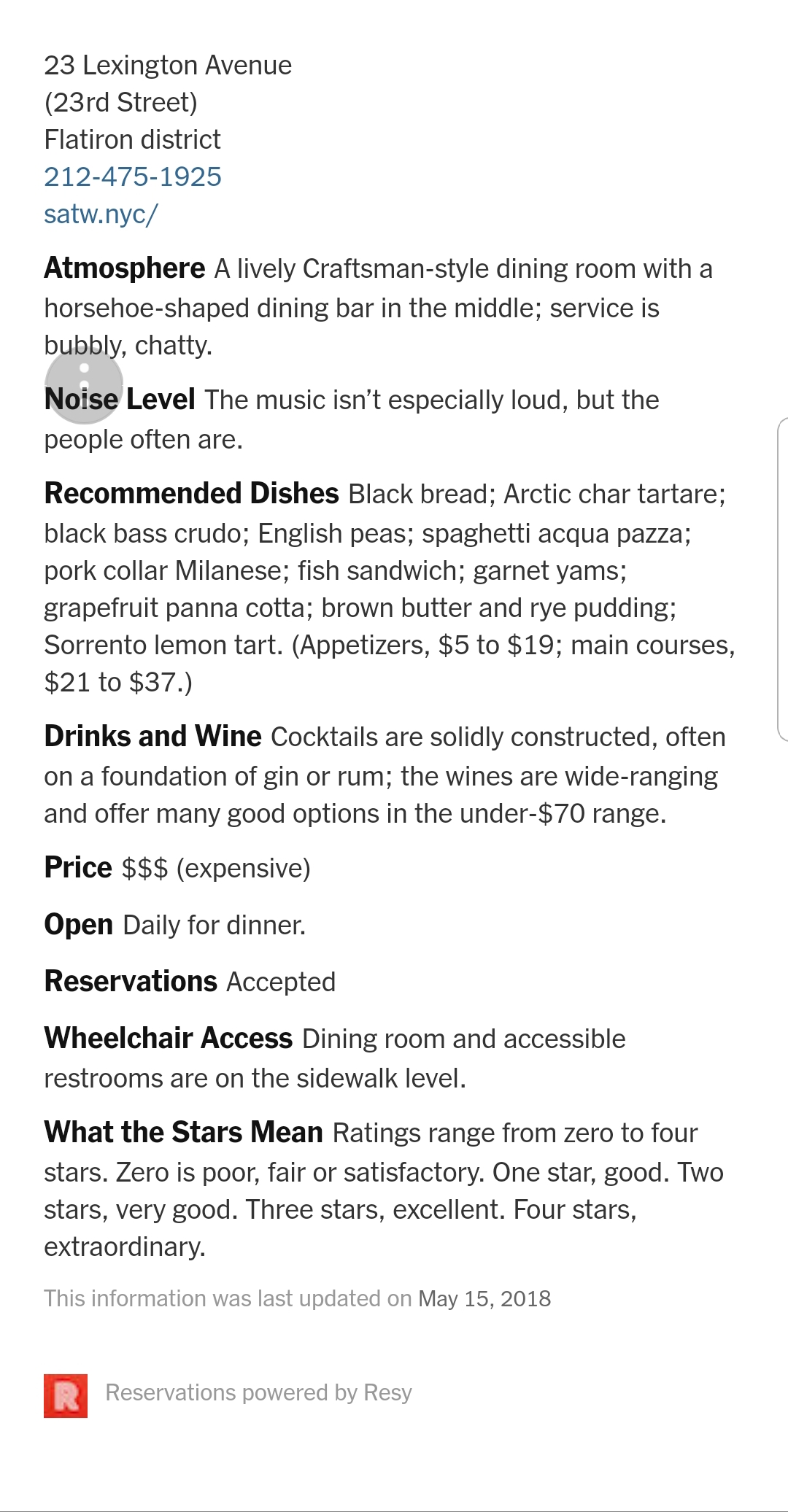Tap the 'Level' word in Noise Level heading
Viewport: 788px width, 1512px height.
pos(161,400)
